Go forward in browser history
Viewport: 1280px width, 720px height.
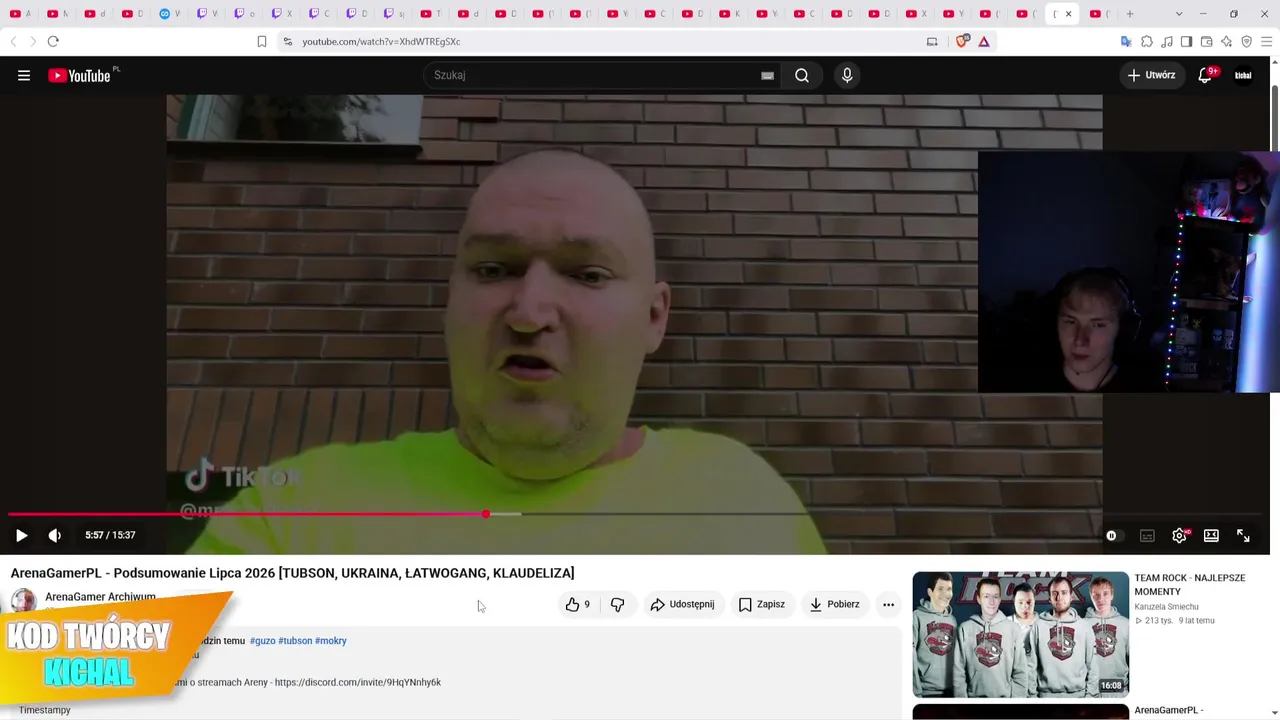point(32,42)
